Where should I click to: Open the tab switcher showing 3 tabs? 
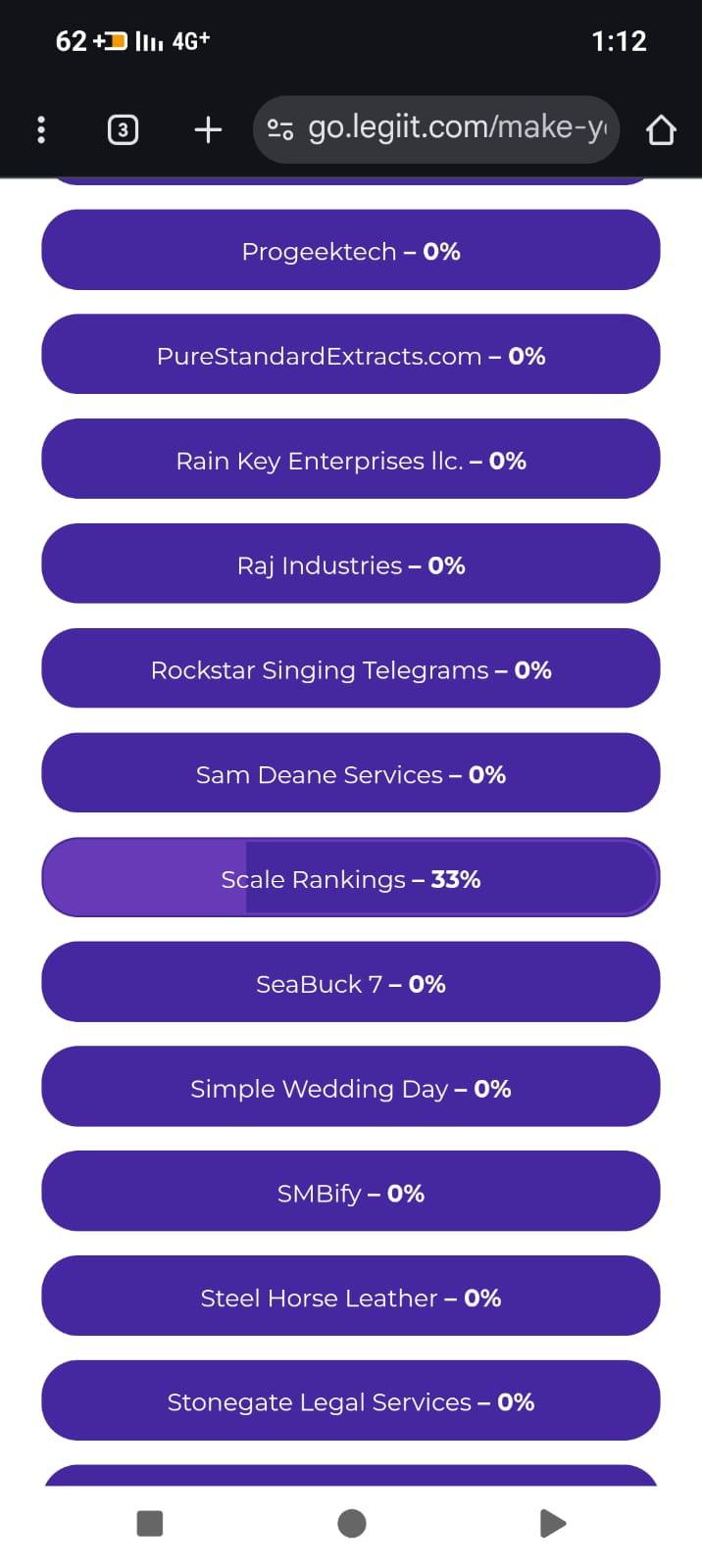pos(123,129)
